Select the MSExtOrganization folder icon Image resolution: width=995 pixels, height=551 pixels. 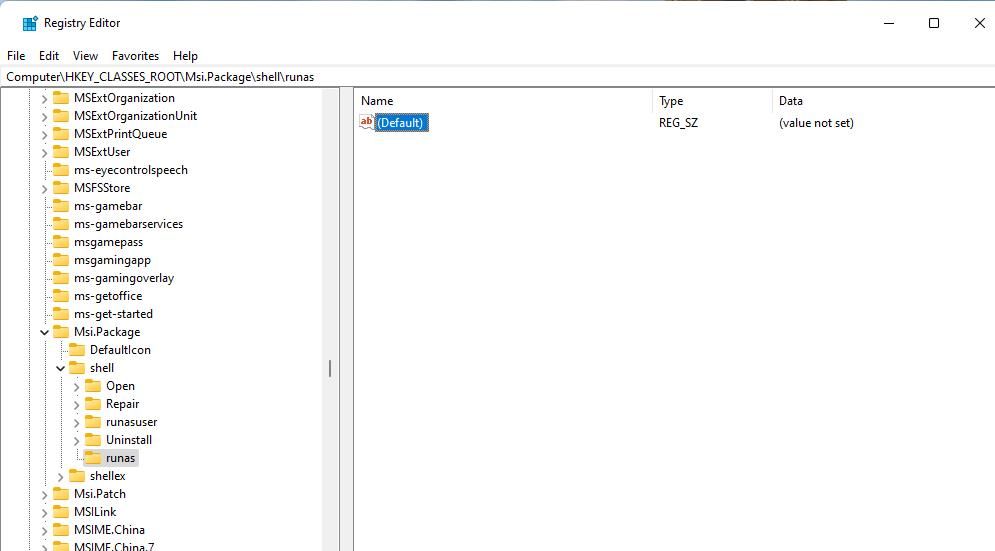(61, 98)
